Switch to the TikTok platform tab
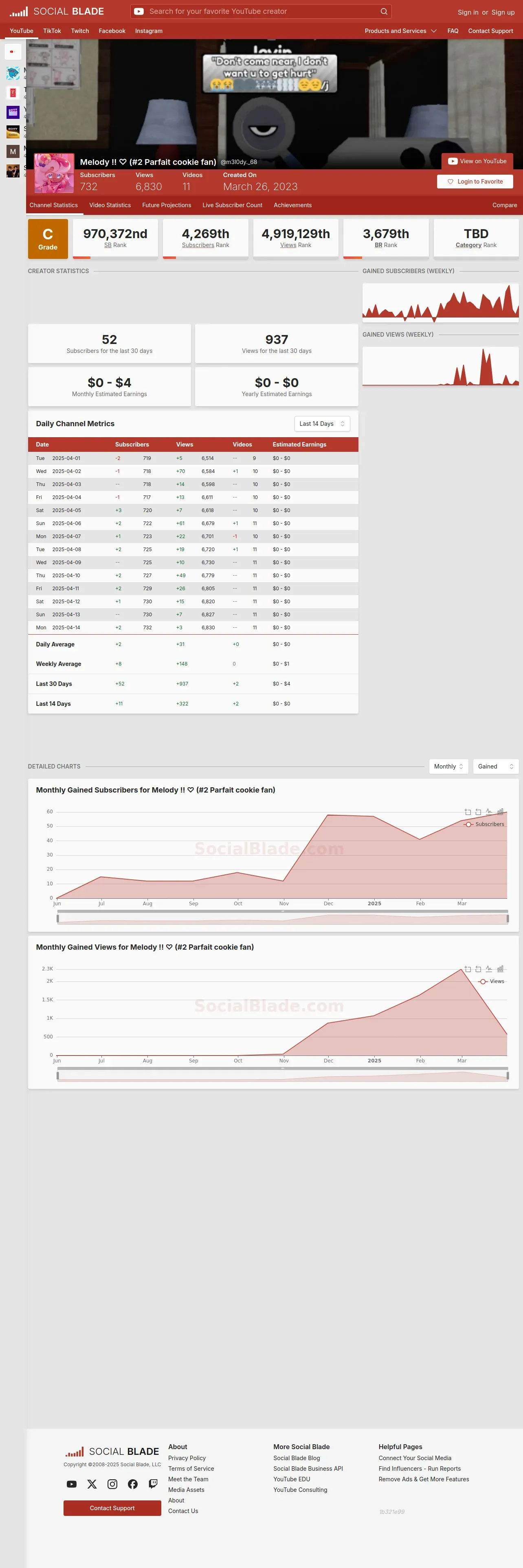Viewport: 523px width, 1568px height. (52, 31)
